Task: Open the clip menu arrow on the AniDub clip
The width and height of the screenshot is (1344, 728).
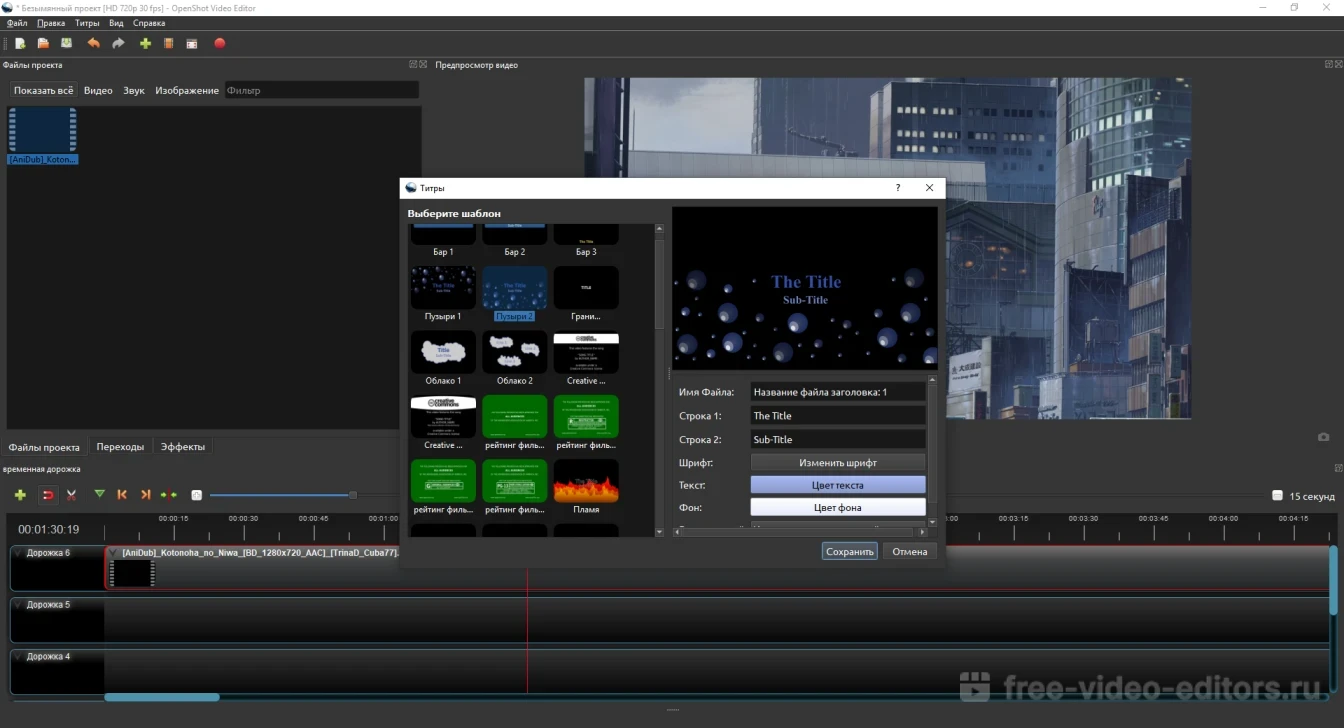Action: [114, 553]
